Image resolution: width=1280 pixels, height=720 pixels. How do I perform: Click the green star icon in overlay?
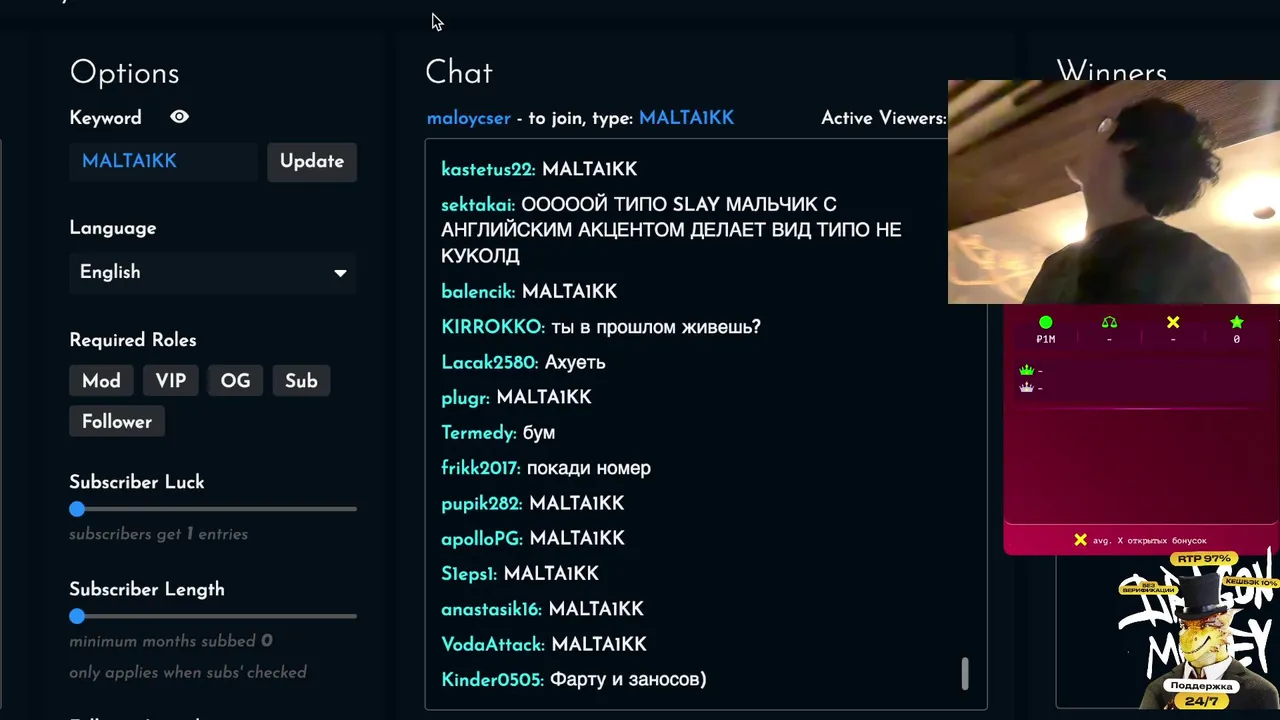coord(1237,322)
